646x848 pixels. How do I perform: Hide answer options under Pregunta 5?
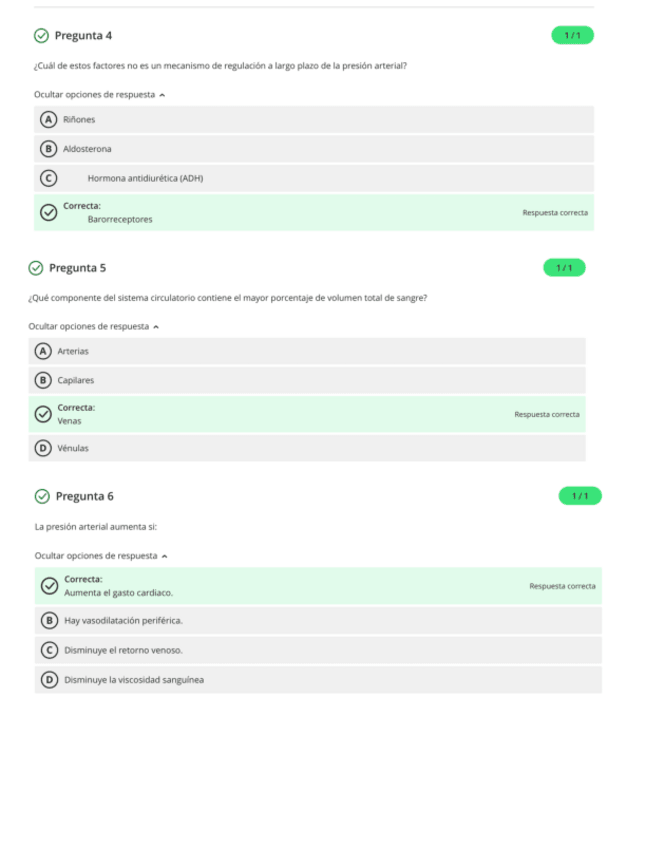94,327
